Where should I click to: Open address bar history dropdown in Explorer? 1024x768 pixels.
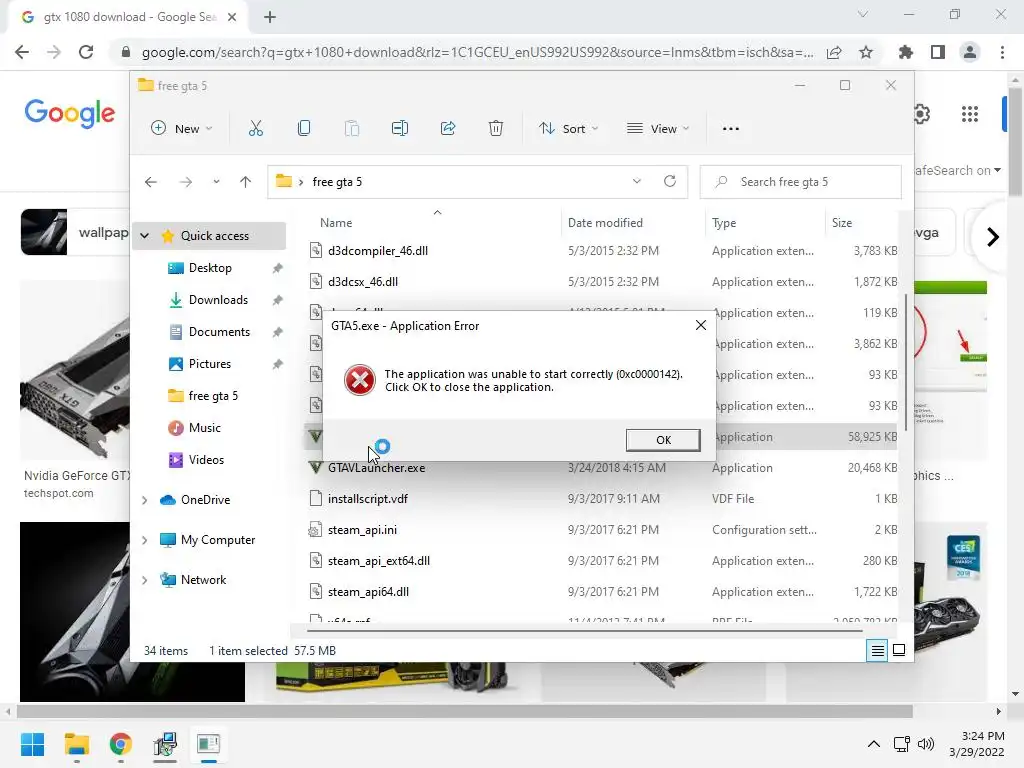coord(637,182)
